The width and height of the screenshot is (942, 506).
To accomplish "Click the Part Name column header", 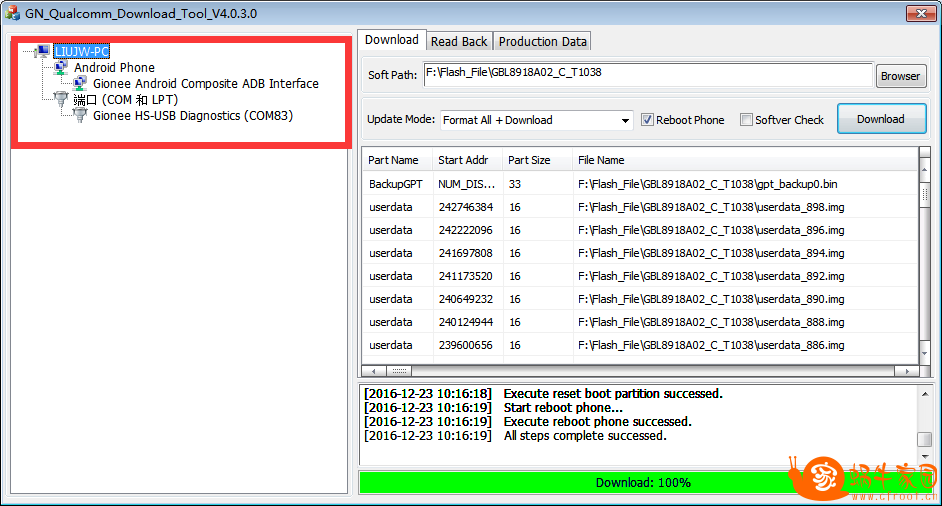I will [x=397, y=160].
